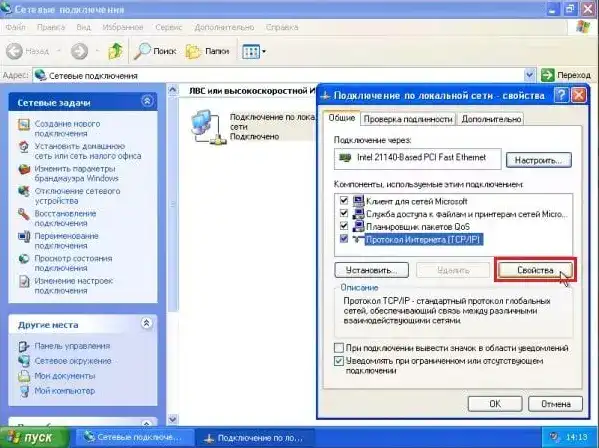
Task: Click Windows firewall settings icon
Action: [x=24, y=169]
